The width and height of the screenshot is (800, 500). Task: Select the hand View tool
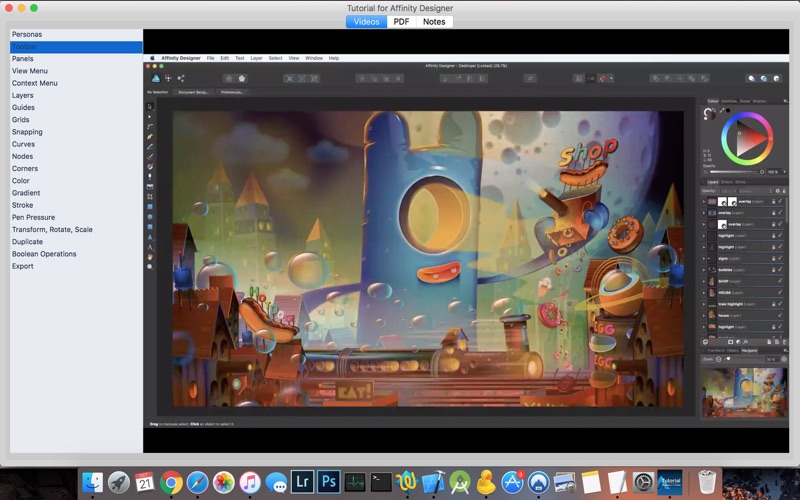click(149, 257)
